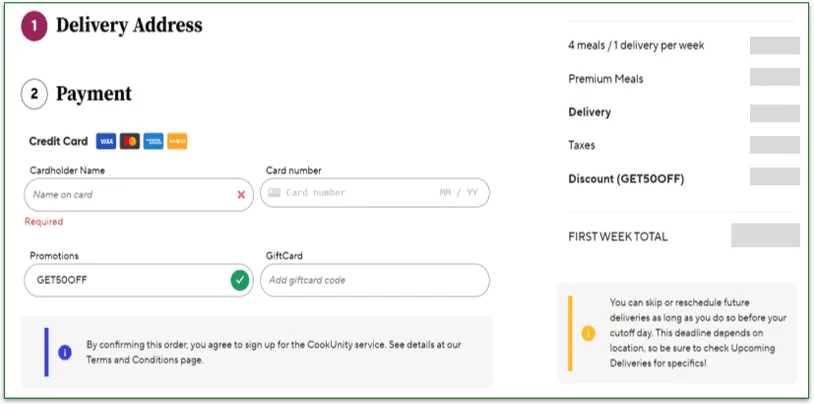Click the American Express card icon
This screenshot has width=814, height=404.
tap(154, 141)
